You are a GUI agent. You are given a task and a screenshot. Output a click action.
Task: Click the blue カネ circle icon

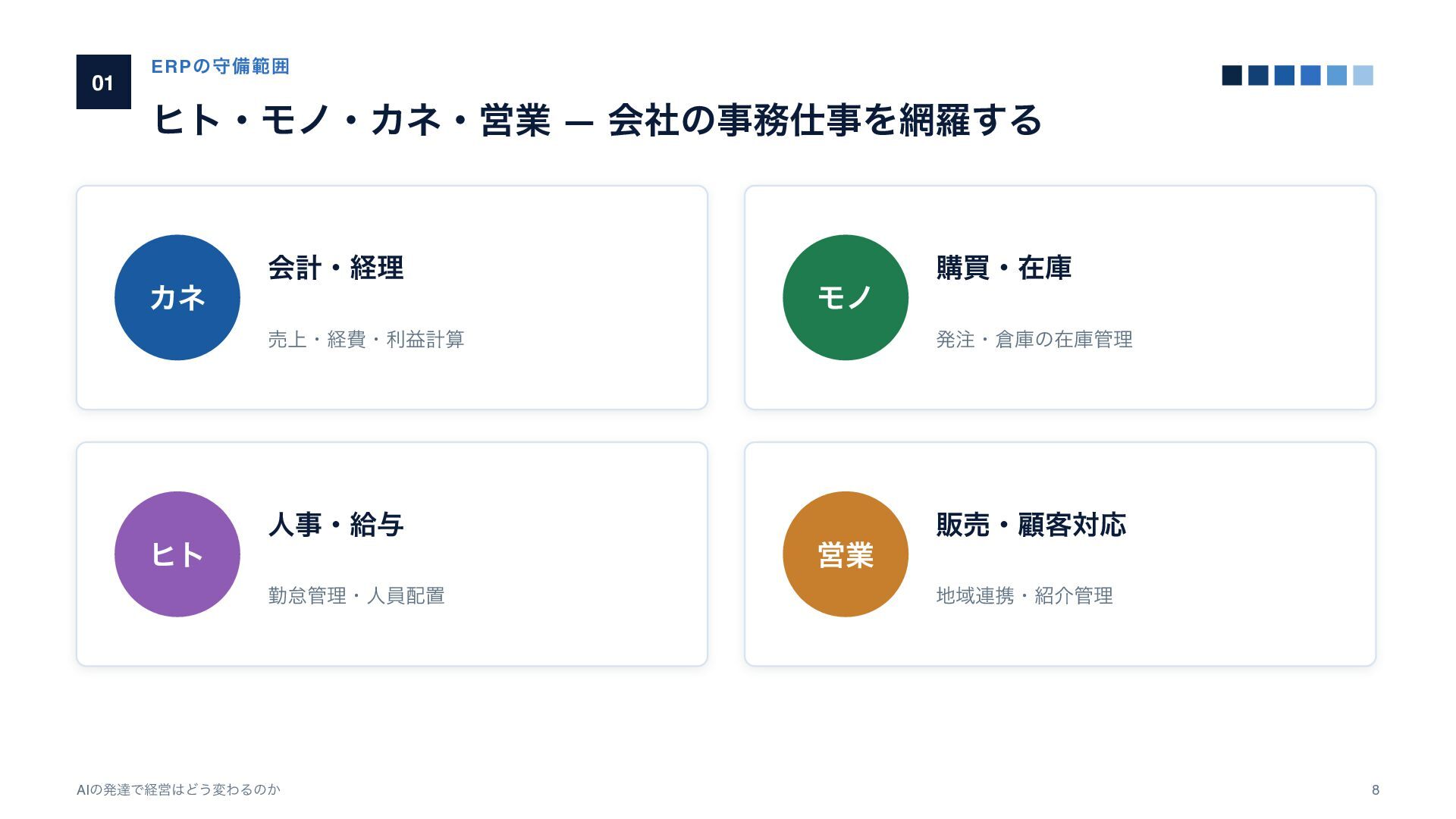point(177,297)
